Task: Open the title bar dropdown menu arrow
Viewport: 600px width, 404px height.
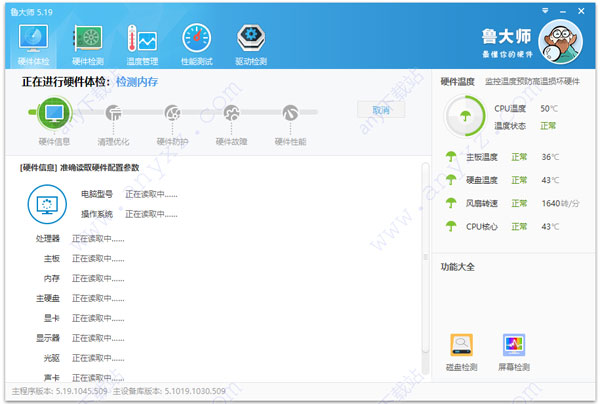Action: point(545,11)
